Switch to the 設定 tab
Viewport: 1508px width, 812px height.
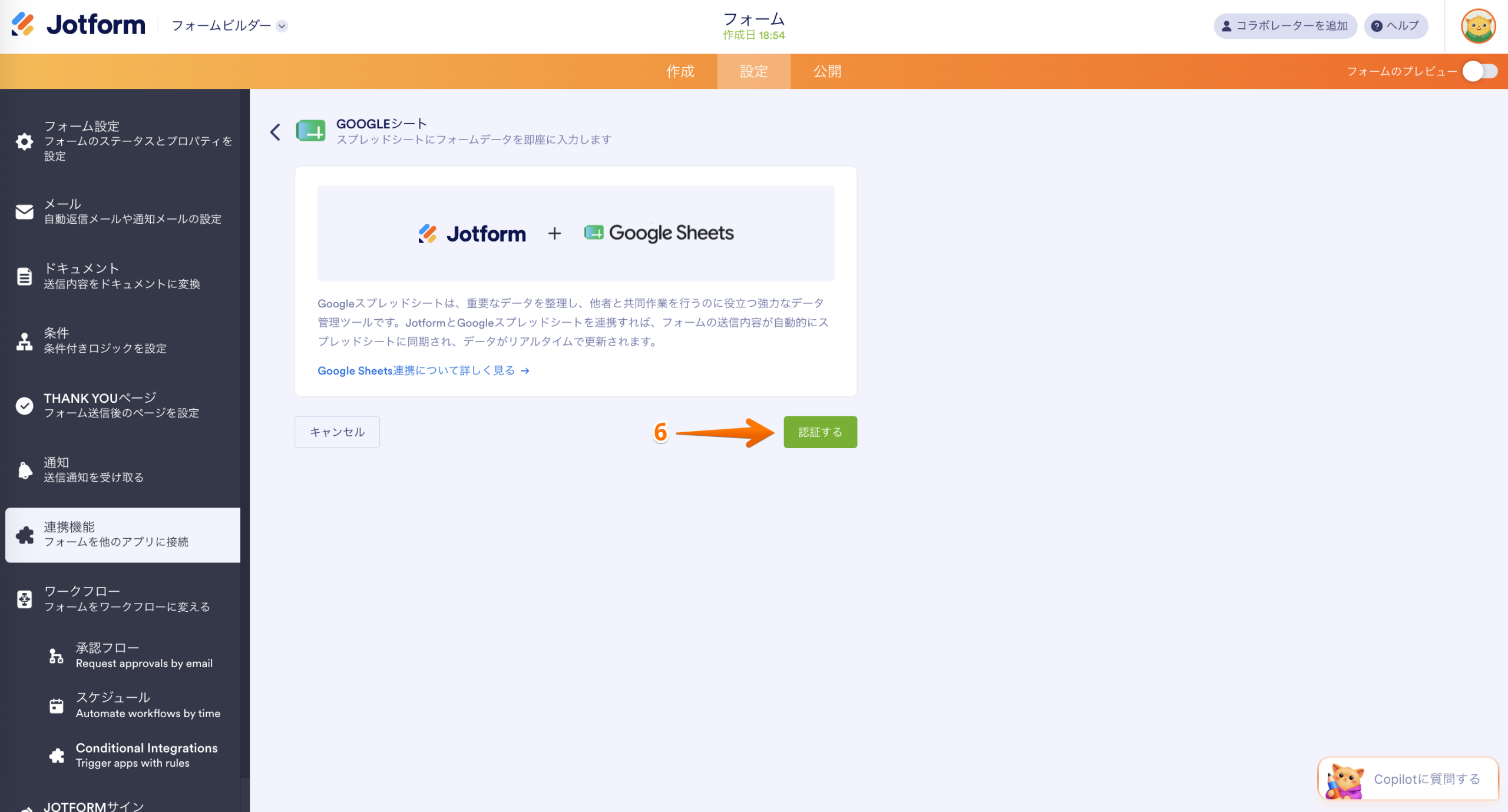(753, 71)
